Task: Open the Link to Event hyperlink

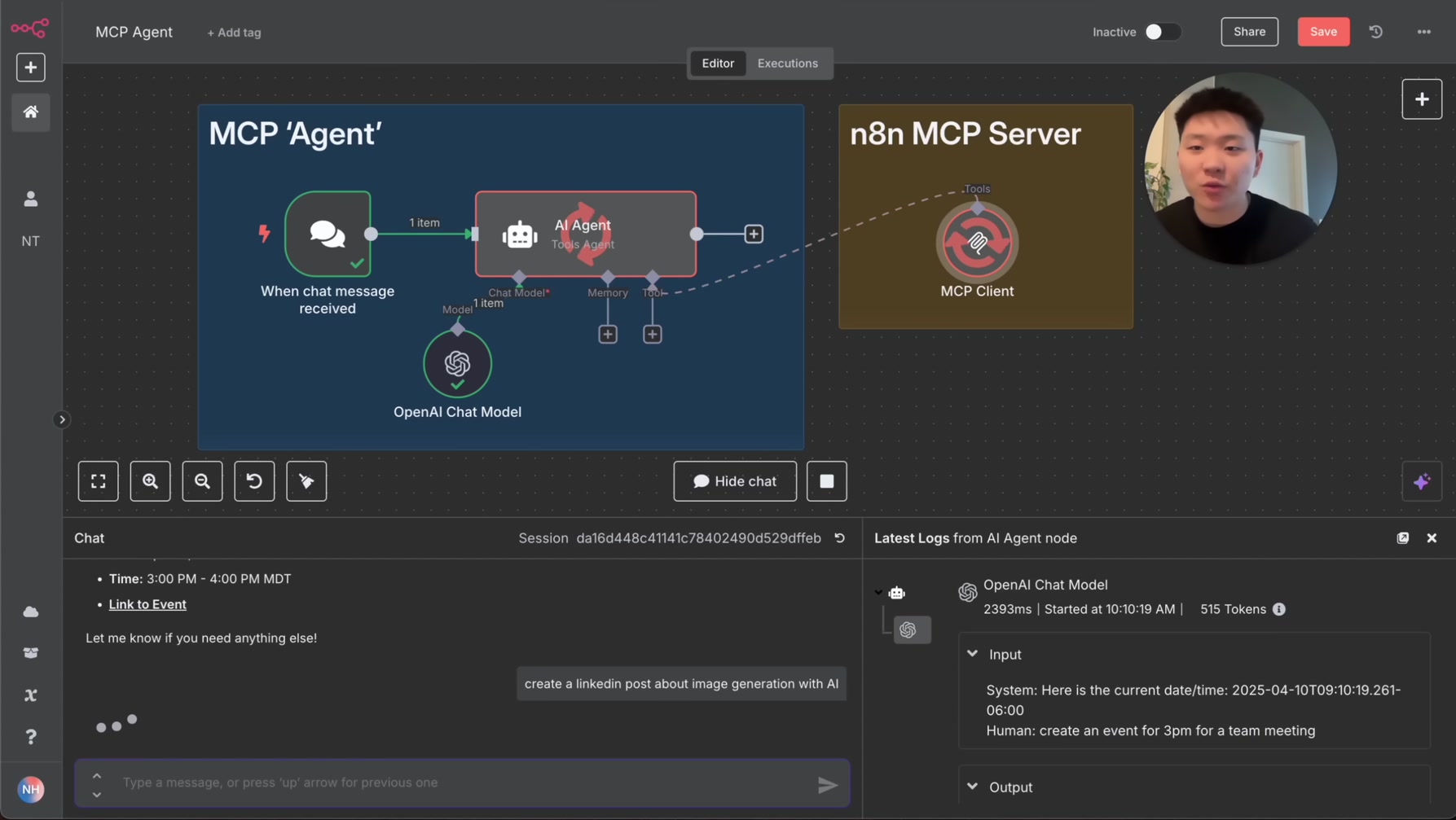Action: tap(147, 604)
